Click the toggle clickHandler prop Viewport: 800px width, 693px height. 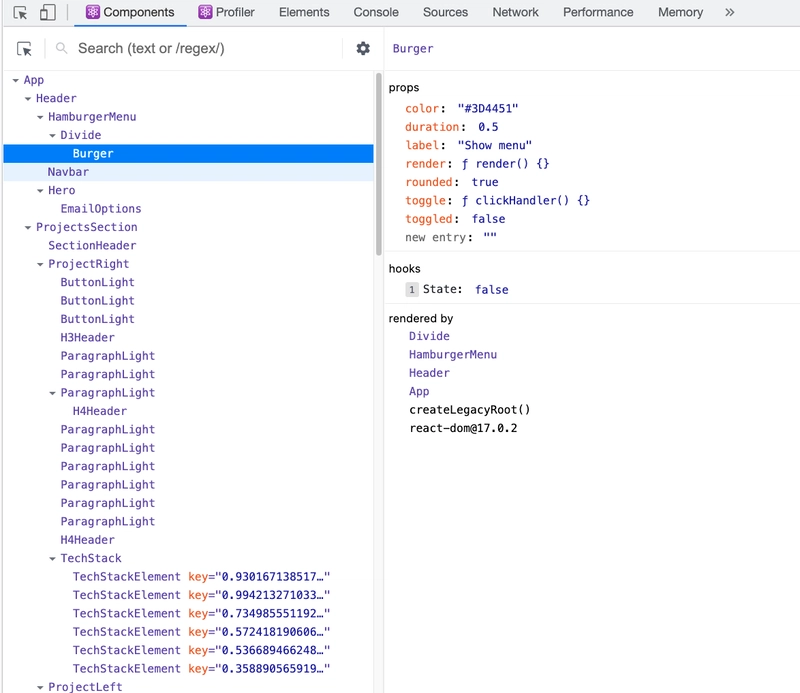click(x=526, y=201)
